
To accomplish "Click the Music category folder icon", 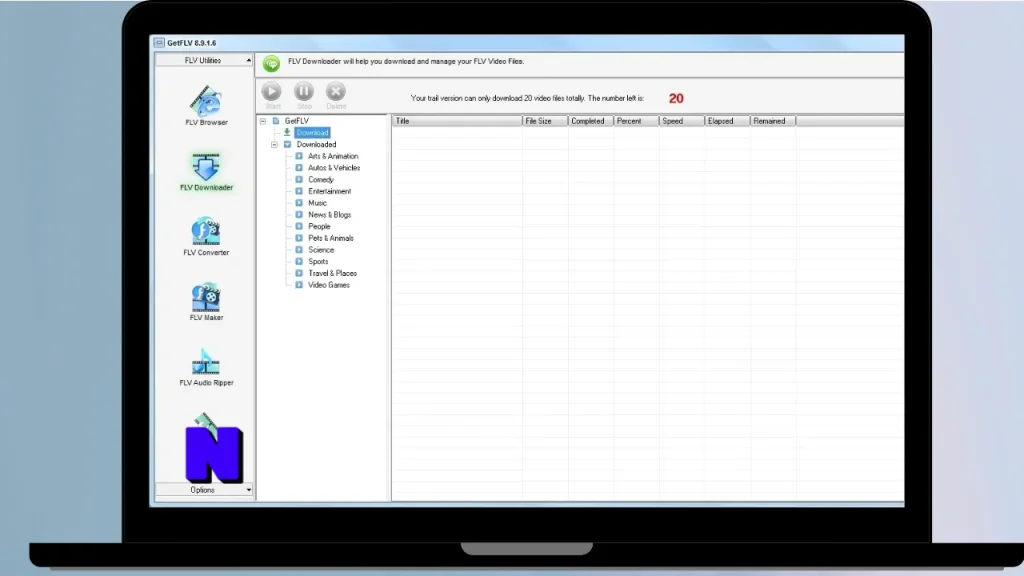I will pos(299,203).
